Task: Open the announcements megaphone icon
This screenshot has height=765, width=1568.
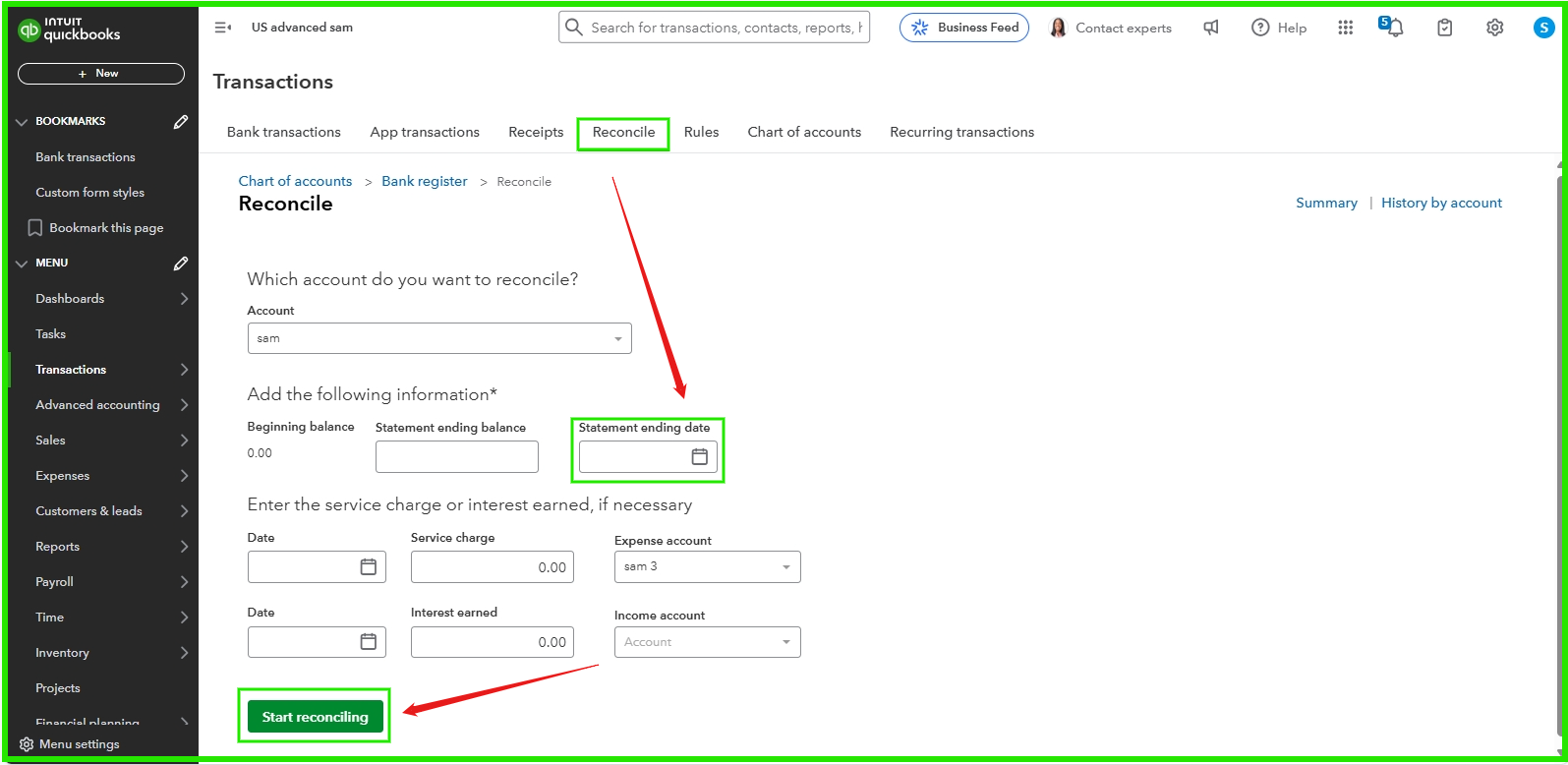Action: click(1211, 28)
